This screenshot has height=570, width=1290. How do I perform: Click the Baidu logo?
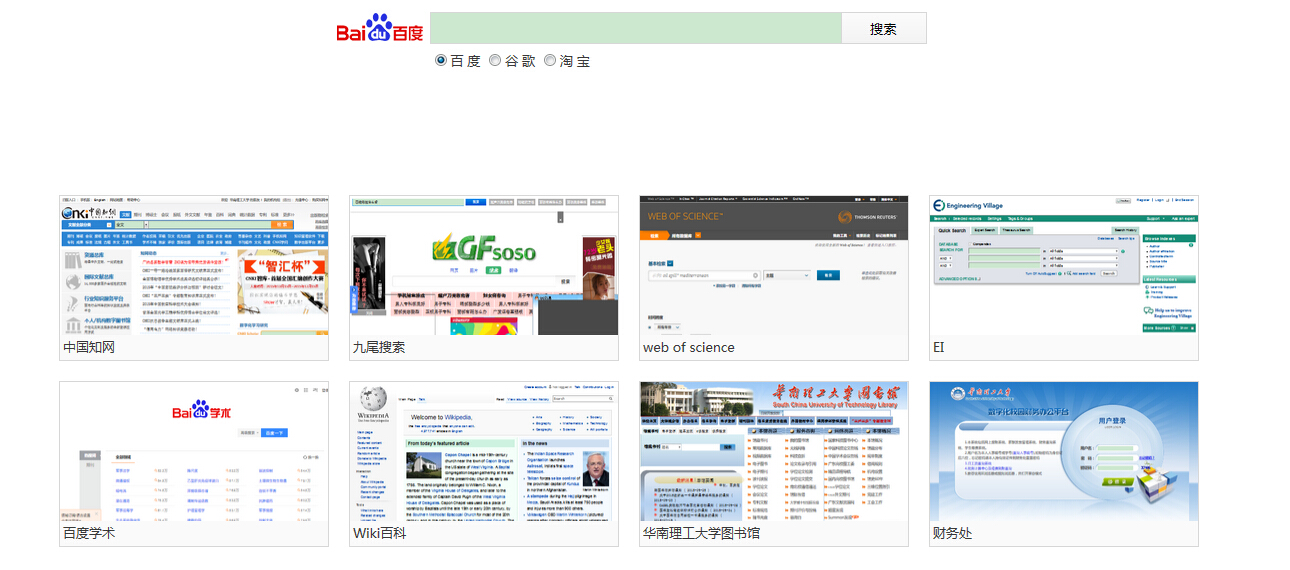point(379,29)
